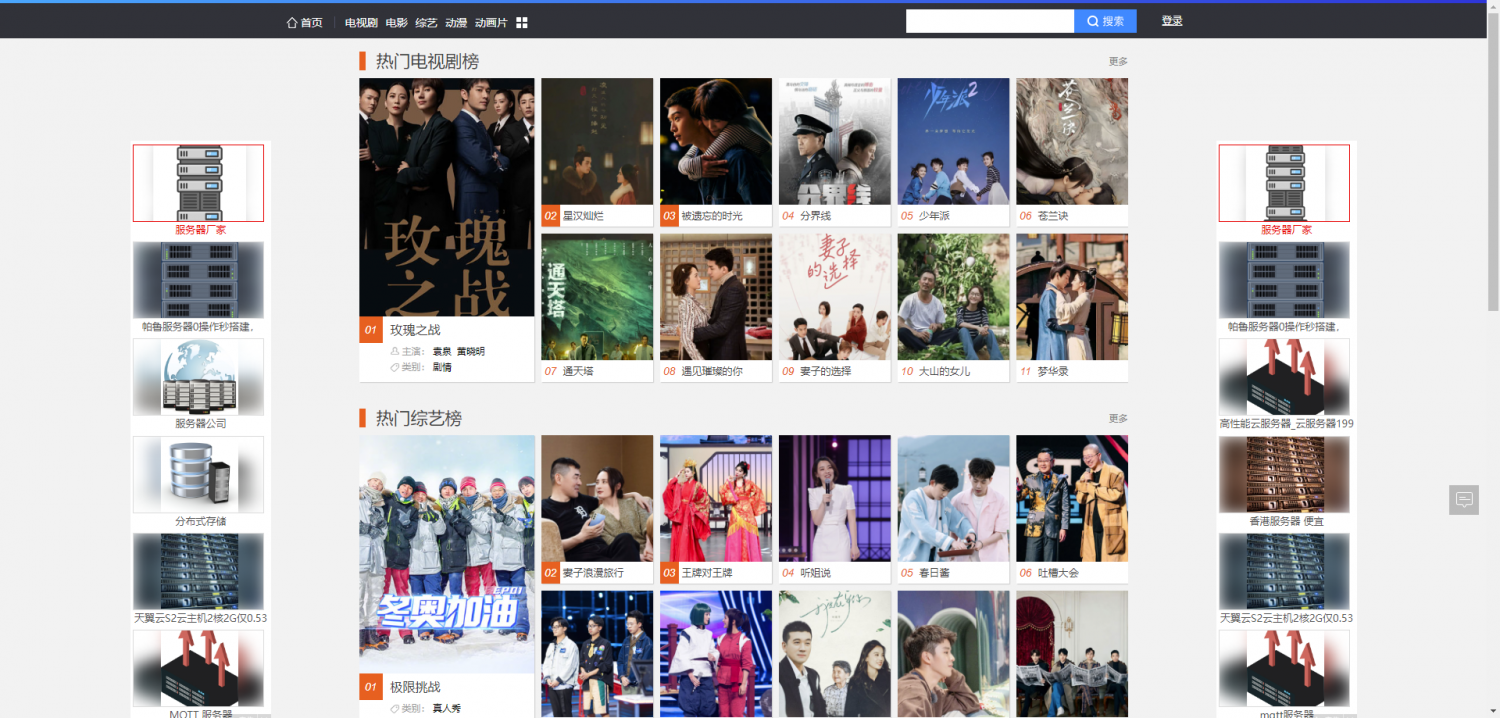Click the title 春日酱
This screenshot has height=718, width=1500.
(x=935, y=573)
